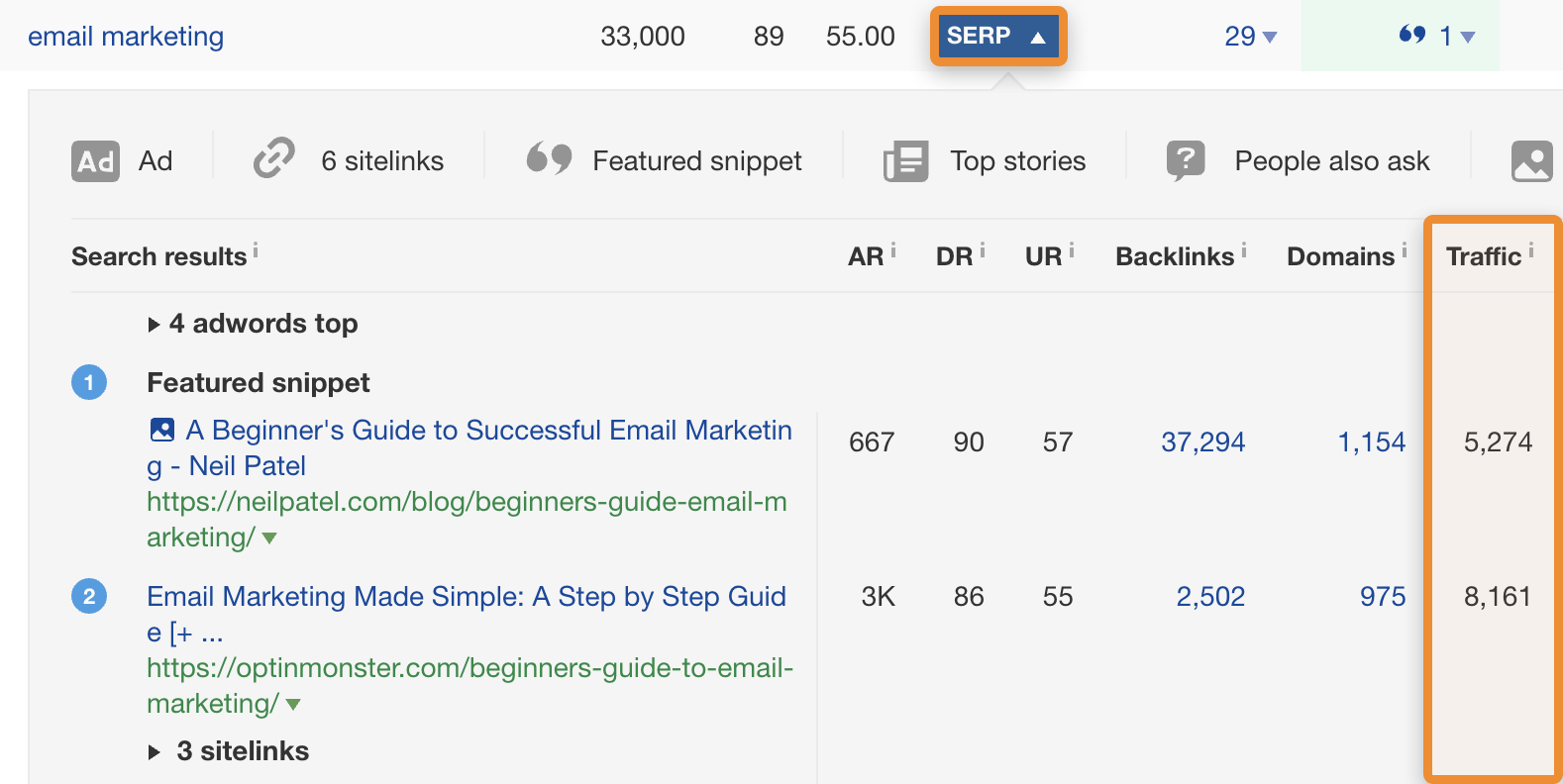Click the Ad icon in SERP features
This screenshot has height=784, width=1563.
point(95,161)
